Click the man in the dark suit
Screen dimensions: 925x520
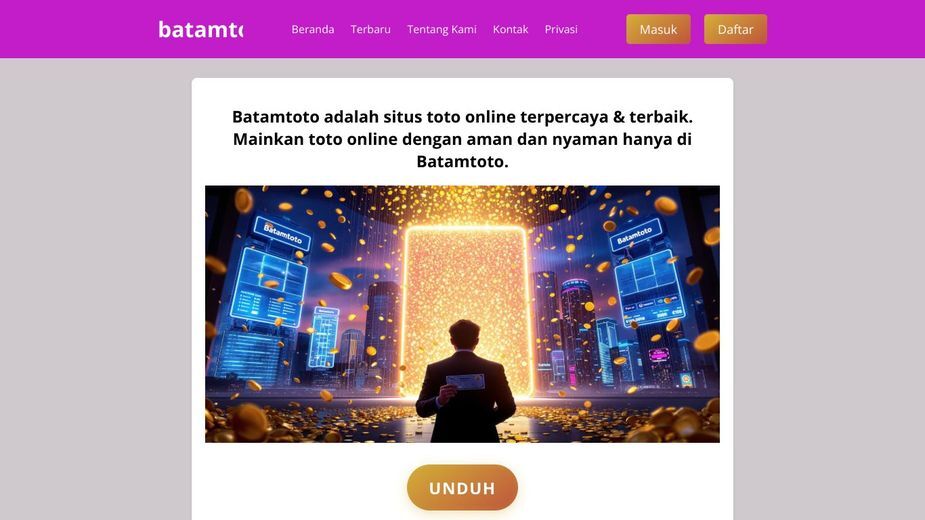465,381
